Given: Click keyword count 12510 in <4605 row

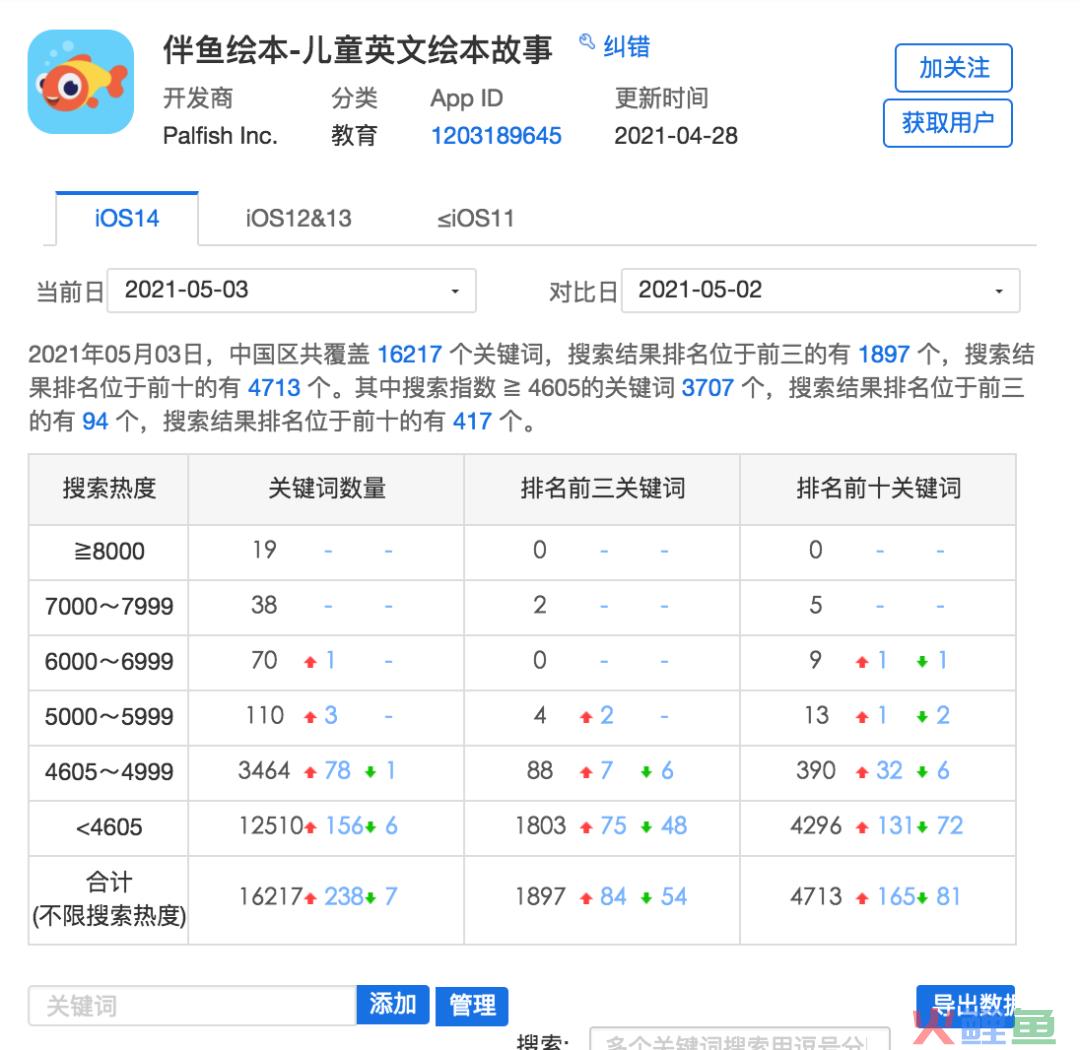Looking at the screenshot, I should pyautogui.click(x=271, y=825).
